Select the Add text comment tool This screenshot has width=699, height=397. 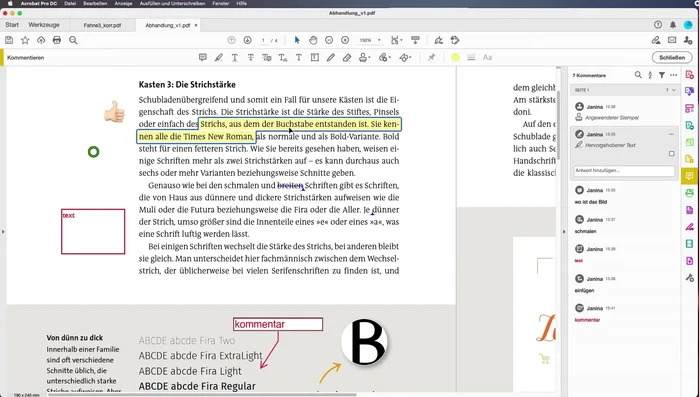299,57
